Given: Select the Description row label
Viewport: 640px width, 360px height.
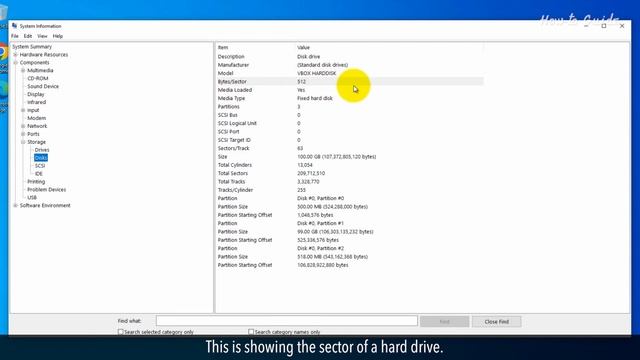Looking at the screenshot, I should 231,57.
